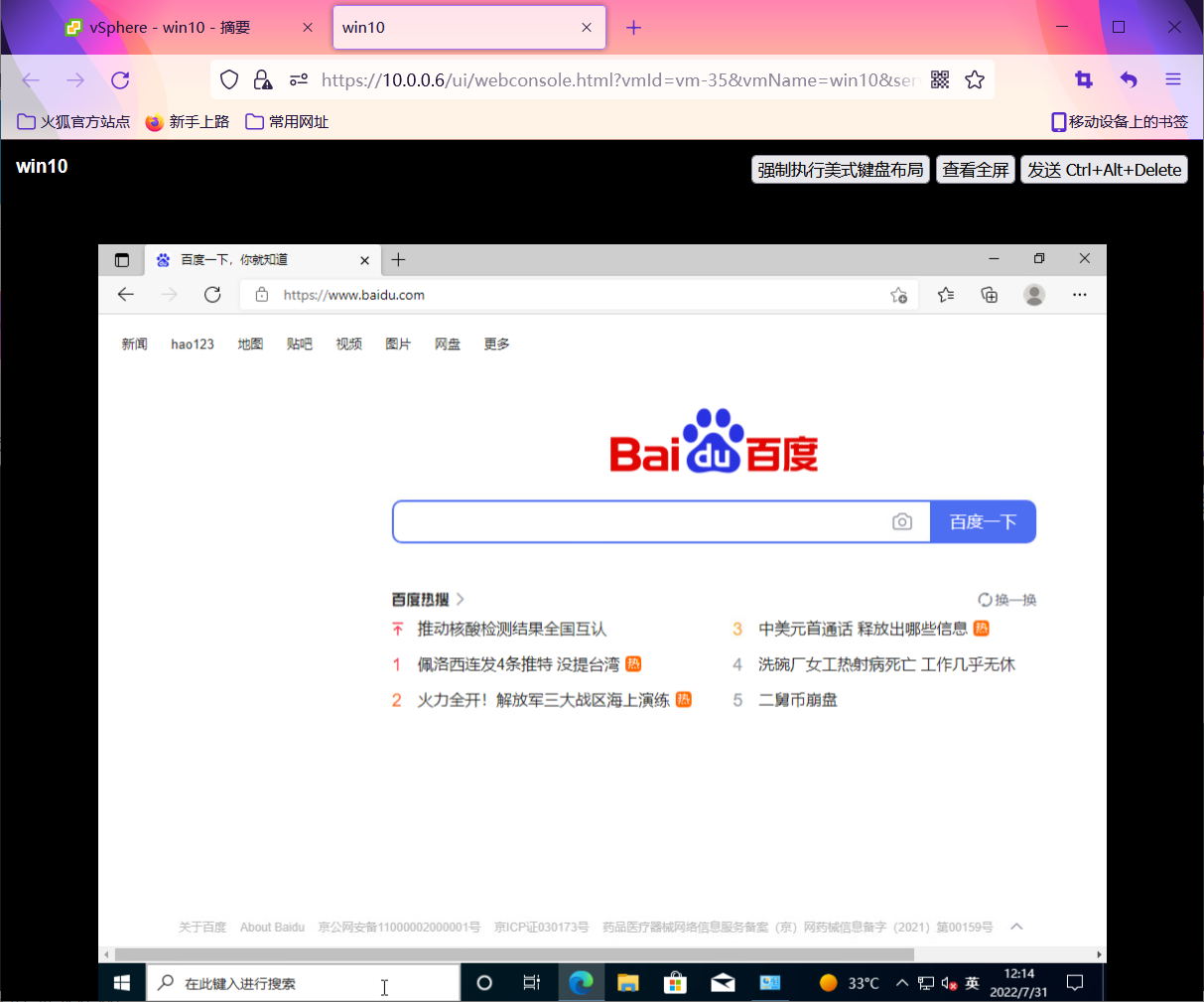1204x1002 pixels.
Task: Open Edge profile avatar
Action: 1034,295
